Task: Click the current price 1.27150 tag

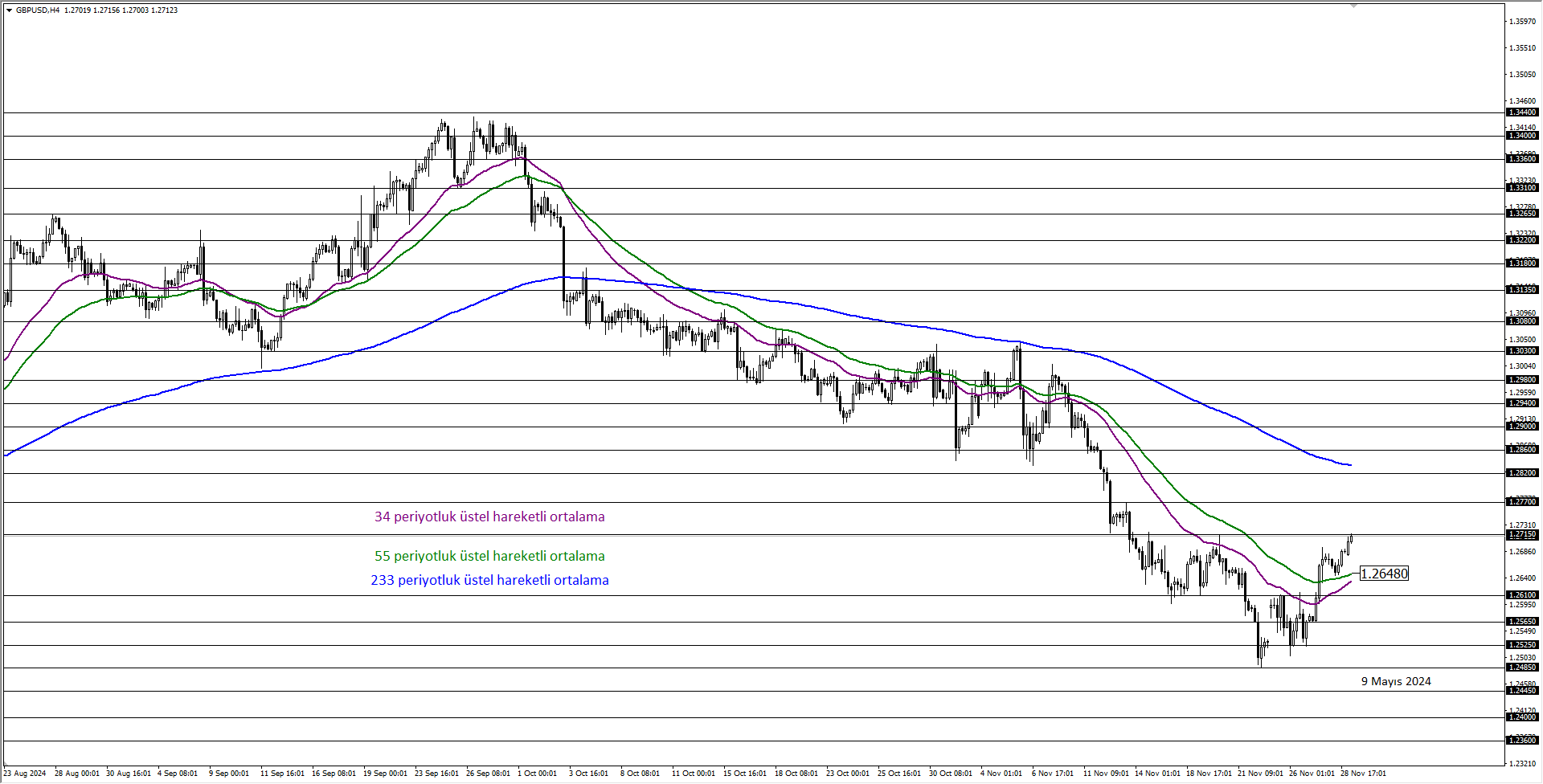Action: (x=1522, y=534)
